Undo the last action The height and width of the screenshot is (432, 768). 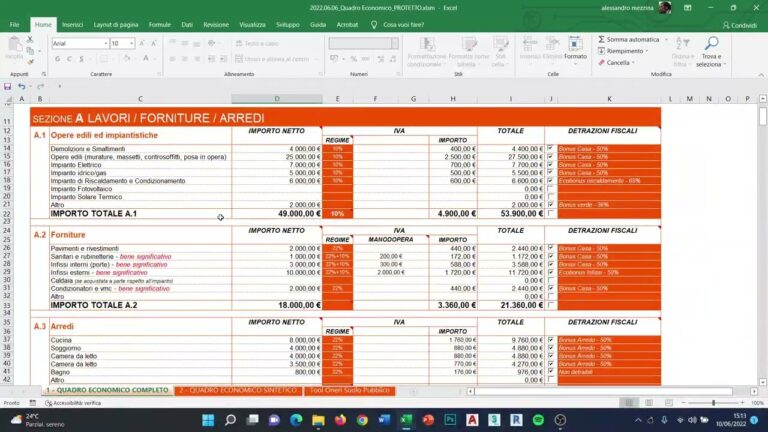click(22, 87)
